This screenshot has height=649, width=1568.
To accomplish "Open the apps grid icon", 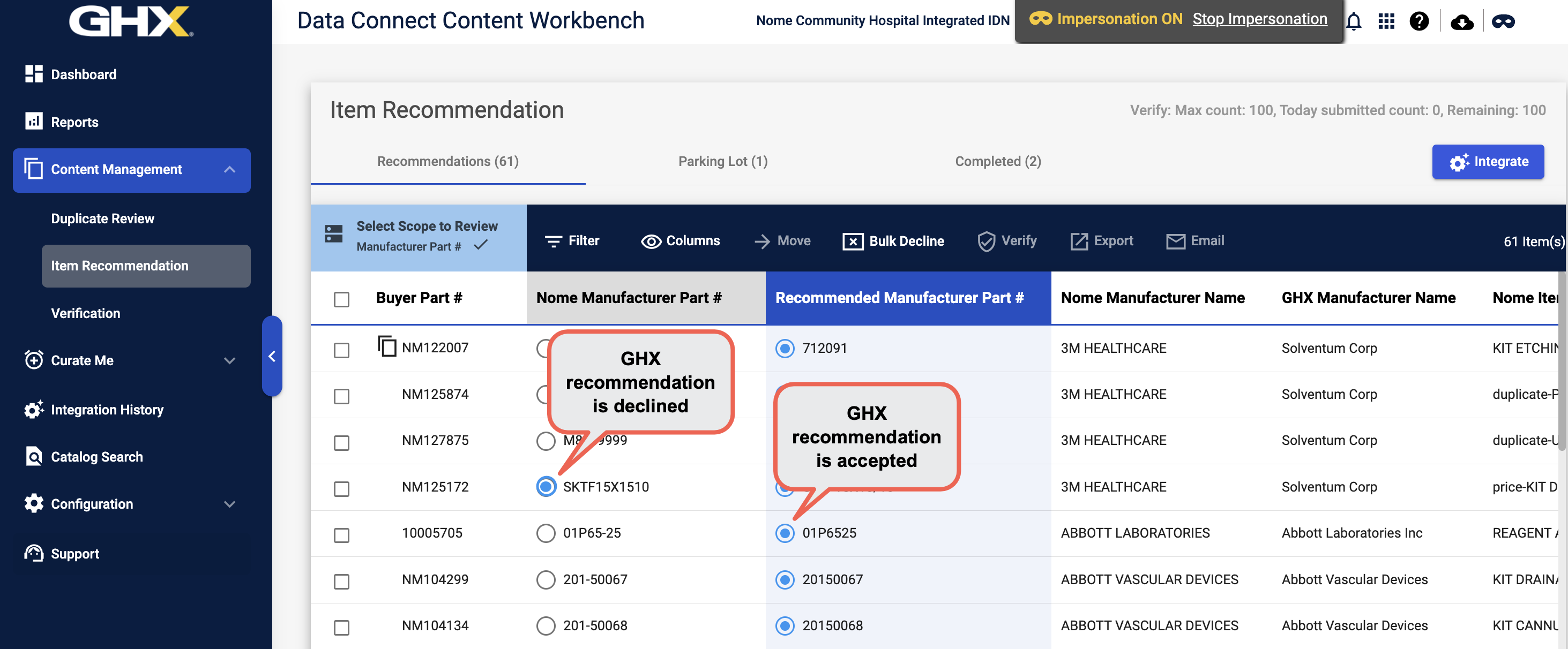I will [1386, 21].
